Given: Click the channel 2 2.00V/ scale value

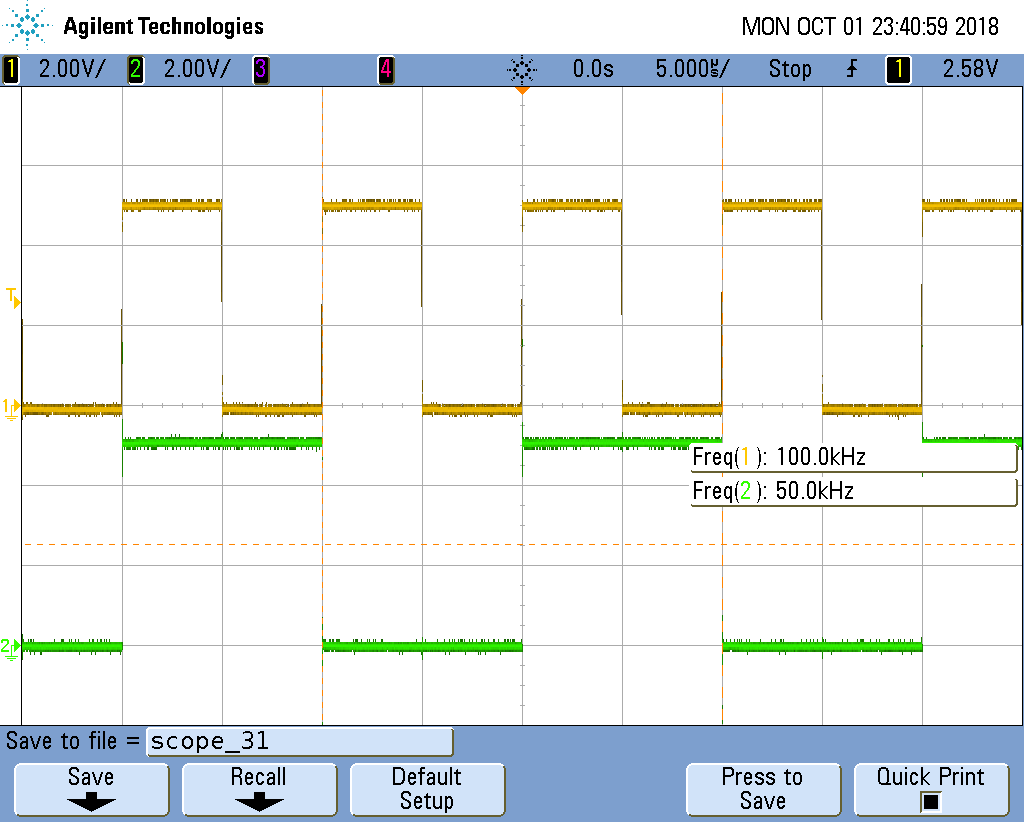Looking at the screenshot, I should pos(197,69).
